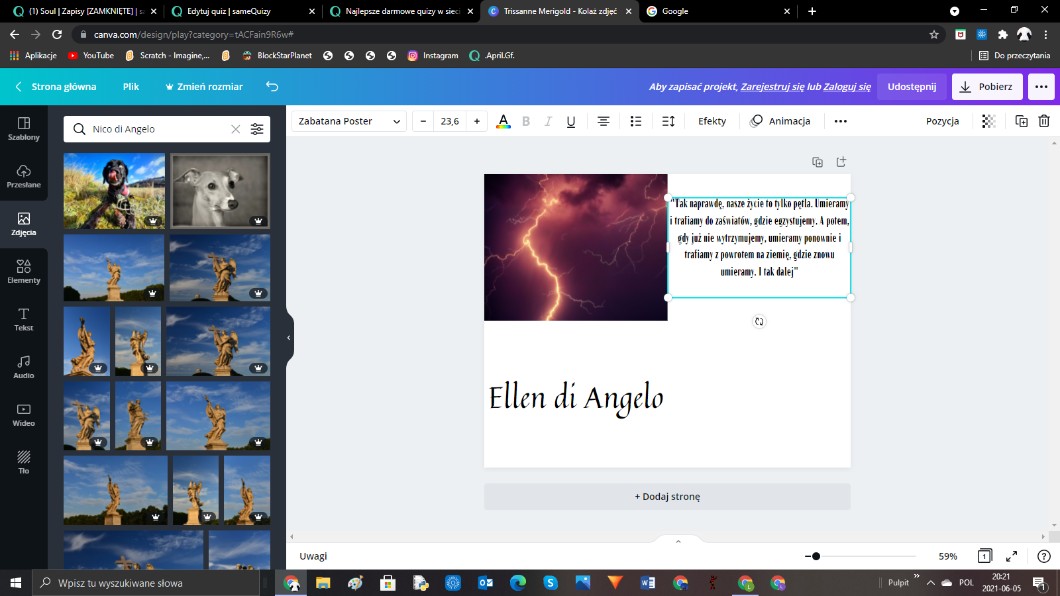Click the Dodaj stronę button
1060x596 pixels.
point(667,496)
